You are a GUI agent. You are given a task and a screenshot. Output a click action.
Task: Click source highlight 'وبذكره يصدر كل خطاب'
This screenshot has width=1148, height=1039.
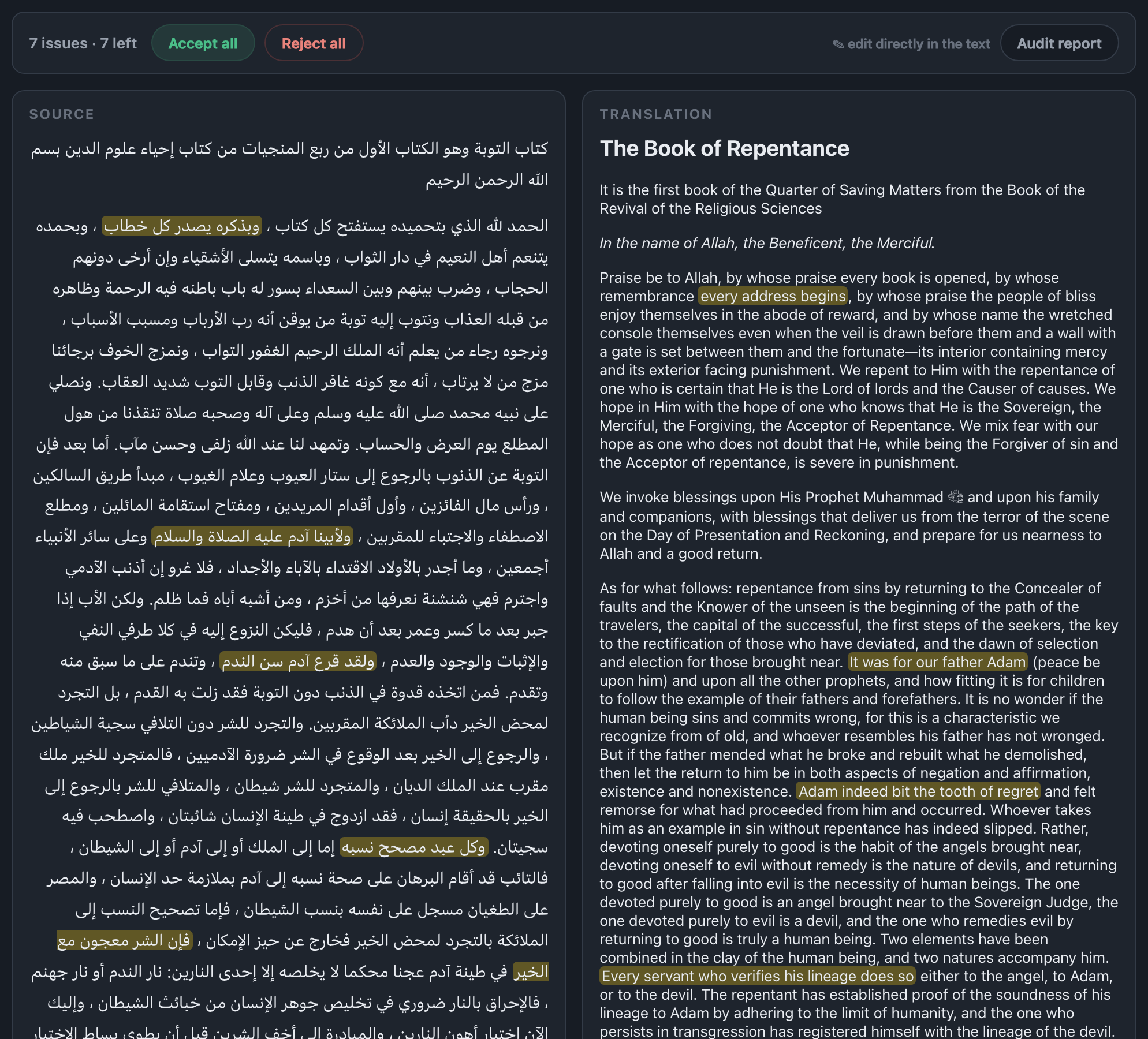tap(182, 226)
